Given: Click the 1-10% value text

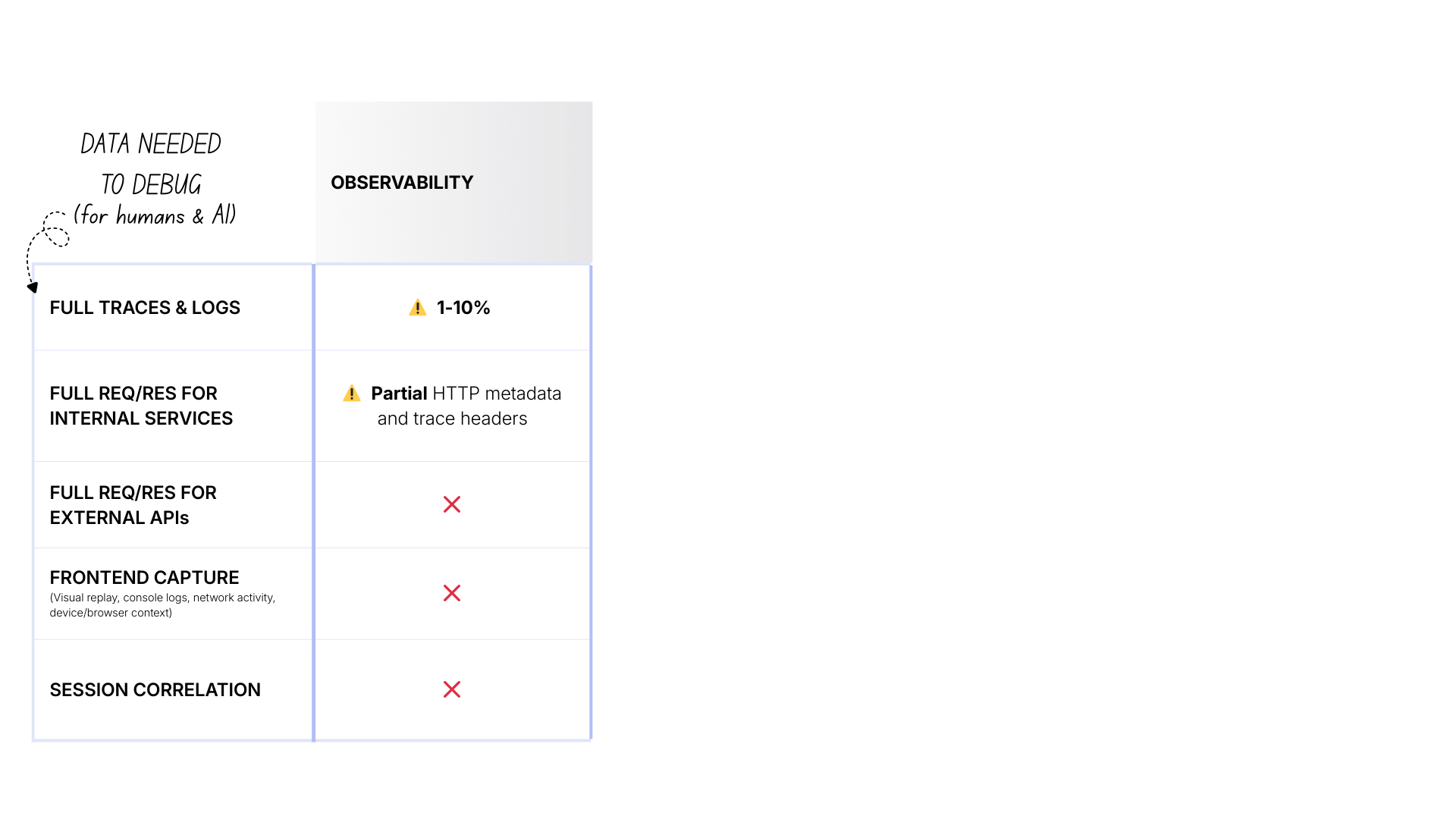Looking at the screenshot, I should coord(463,308).
